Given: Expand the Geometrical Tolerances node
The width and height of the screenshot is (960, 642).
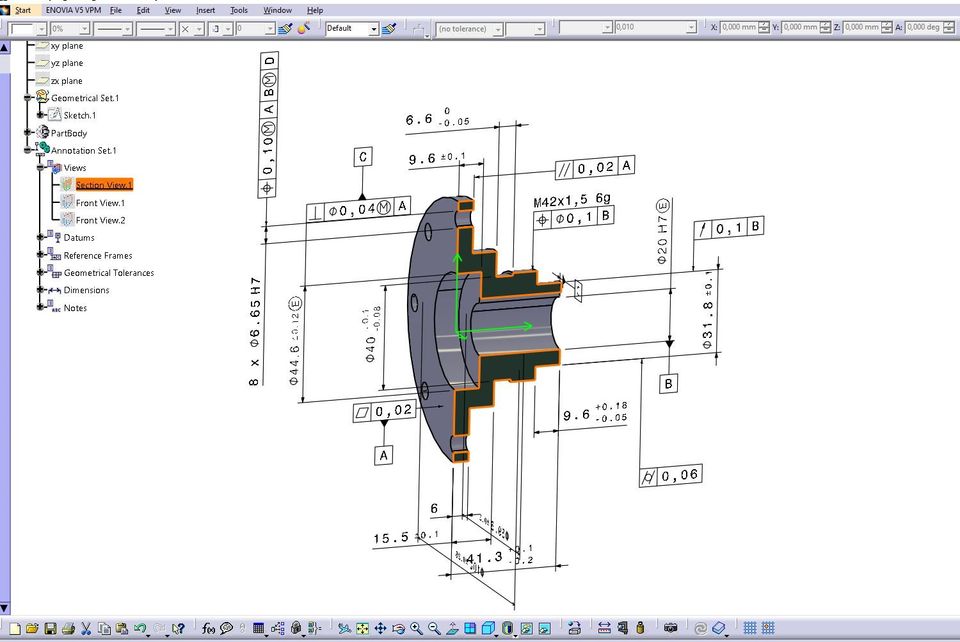Looking at the screenshot, I should click(x=41, y=273).
